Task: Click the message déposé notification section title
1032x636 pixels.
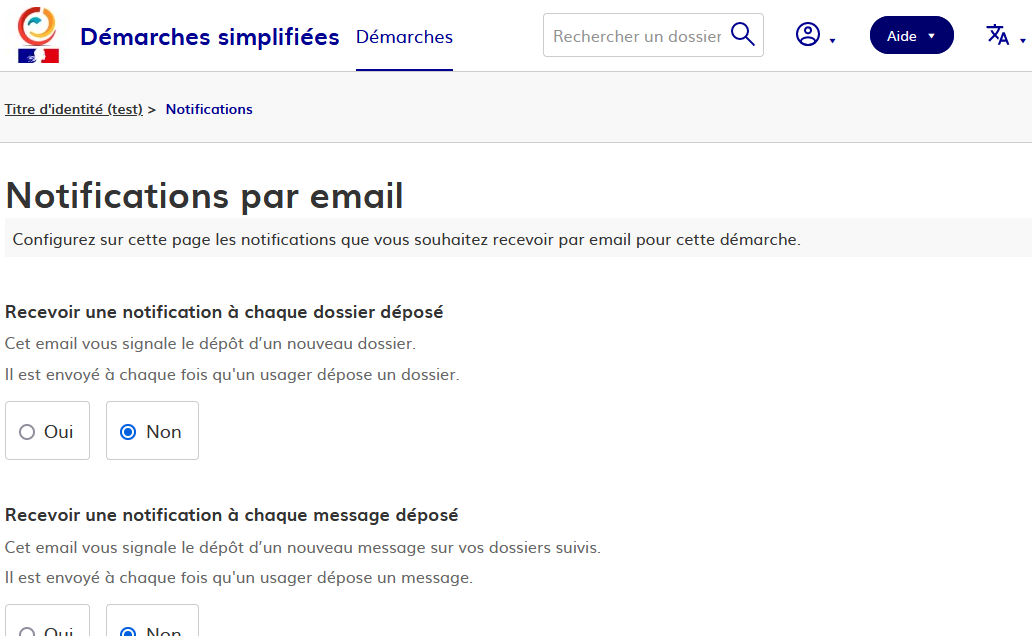Action: coord(232,515)
